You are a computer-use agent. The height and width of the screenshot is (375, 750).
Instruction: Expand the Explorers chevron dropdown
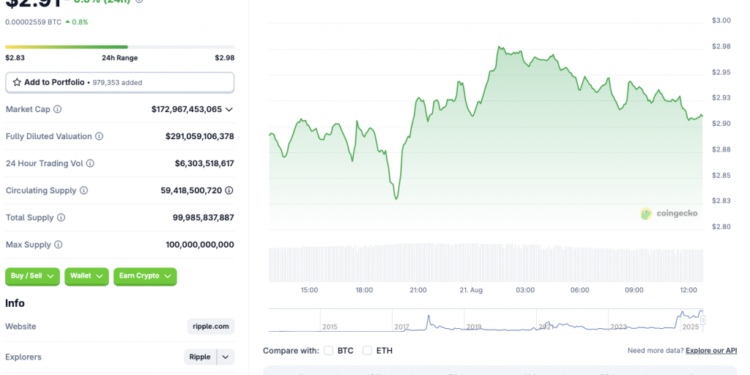226,357
